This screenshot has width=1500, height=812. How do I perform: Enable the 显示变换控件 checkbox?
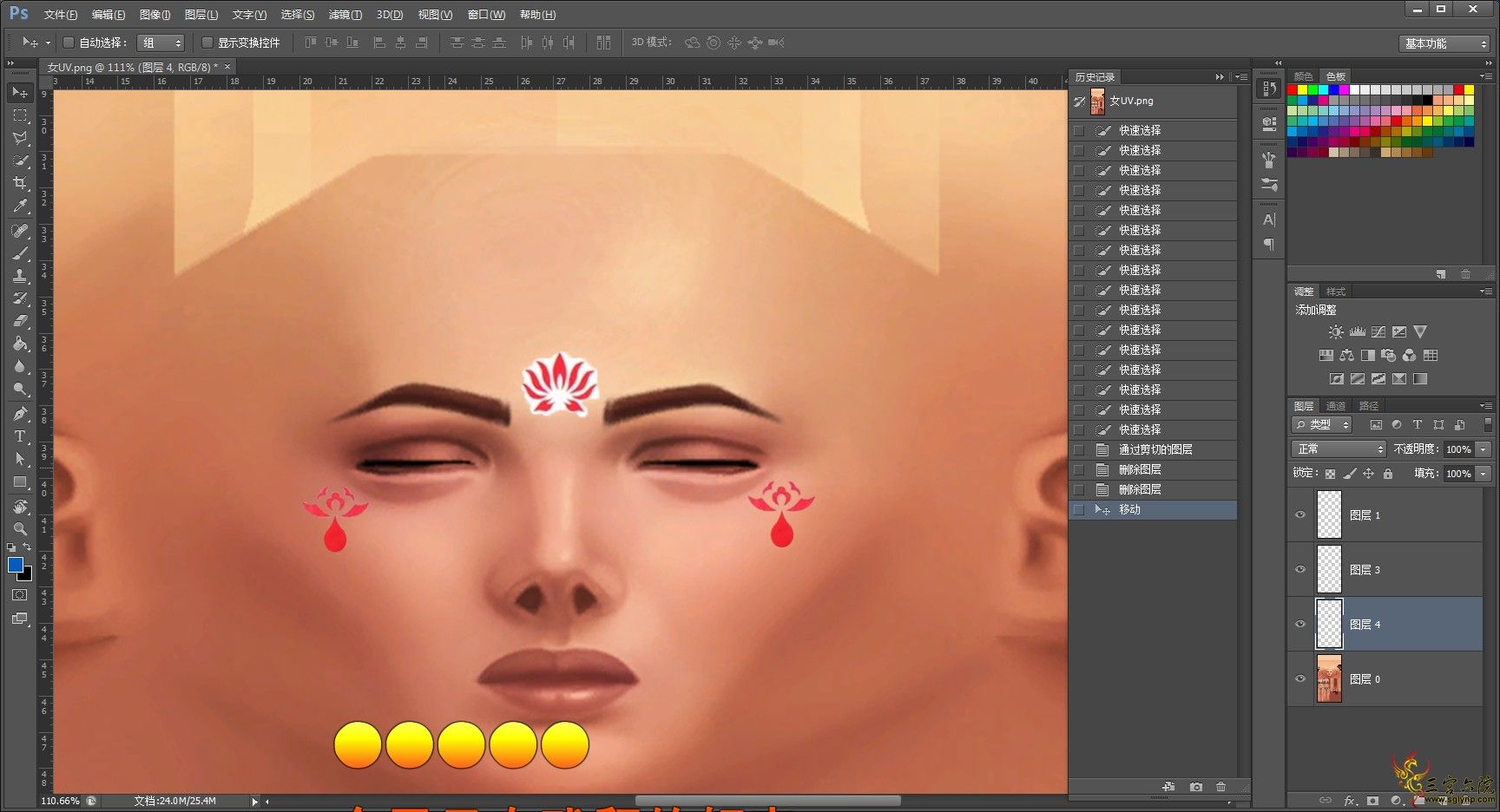207,43
